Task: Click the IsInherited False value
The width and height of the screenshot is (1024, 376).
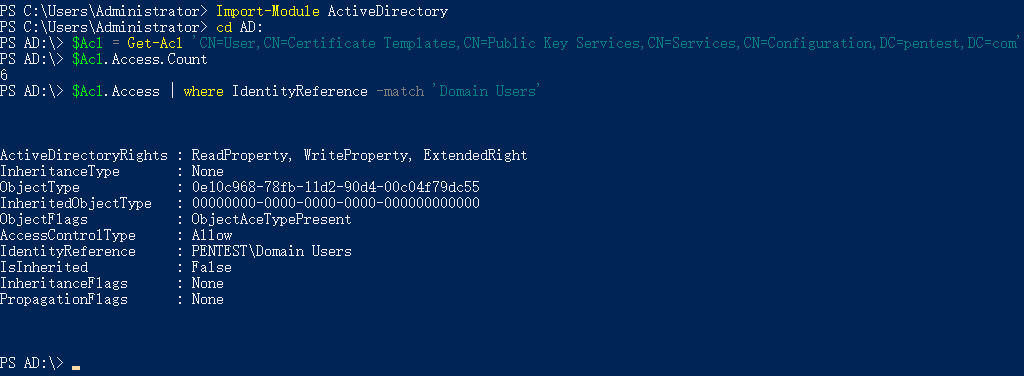Action: point(212,267)
